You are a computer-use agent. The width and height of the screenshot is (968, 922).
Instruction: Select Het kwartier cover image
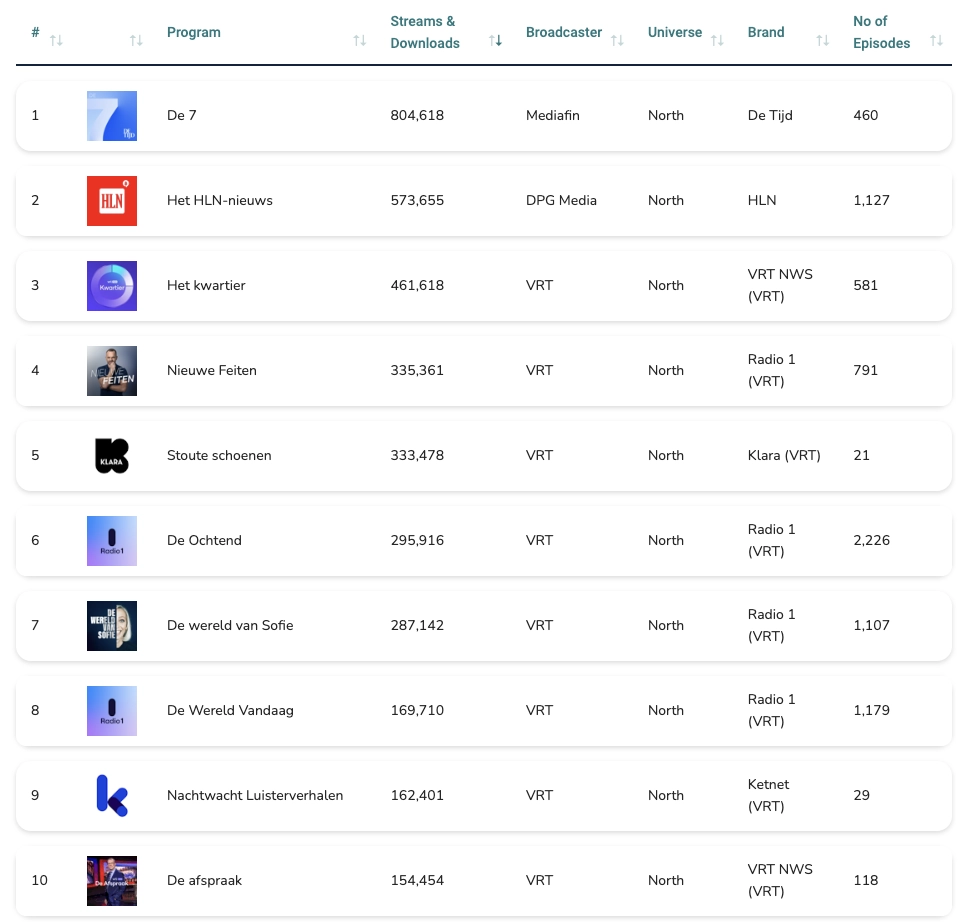(x=112, y=286)
